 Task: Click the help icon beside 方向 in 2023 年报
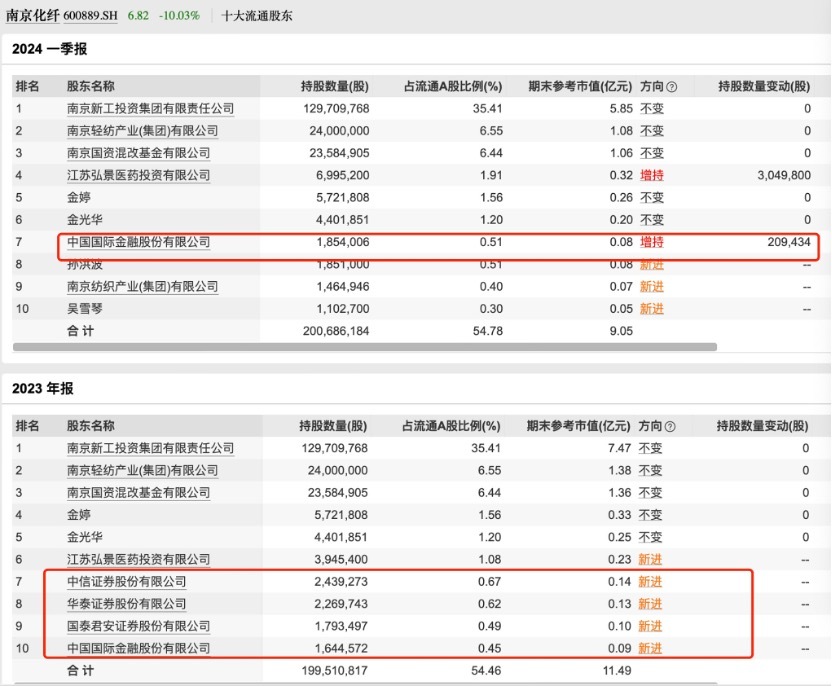coord(670,426)
